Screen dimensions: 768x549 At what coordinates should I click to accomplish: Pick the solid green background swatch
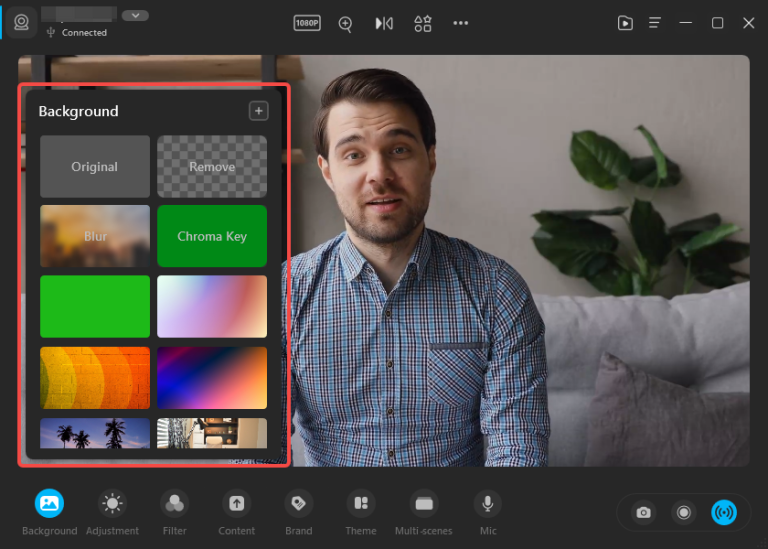tap(95, 306)
